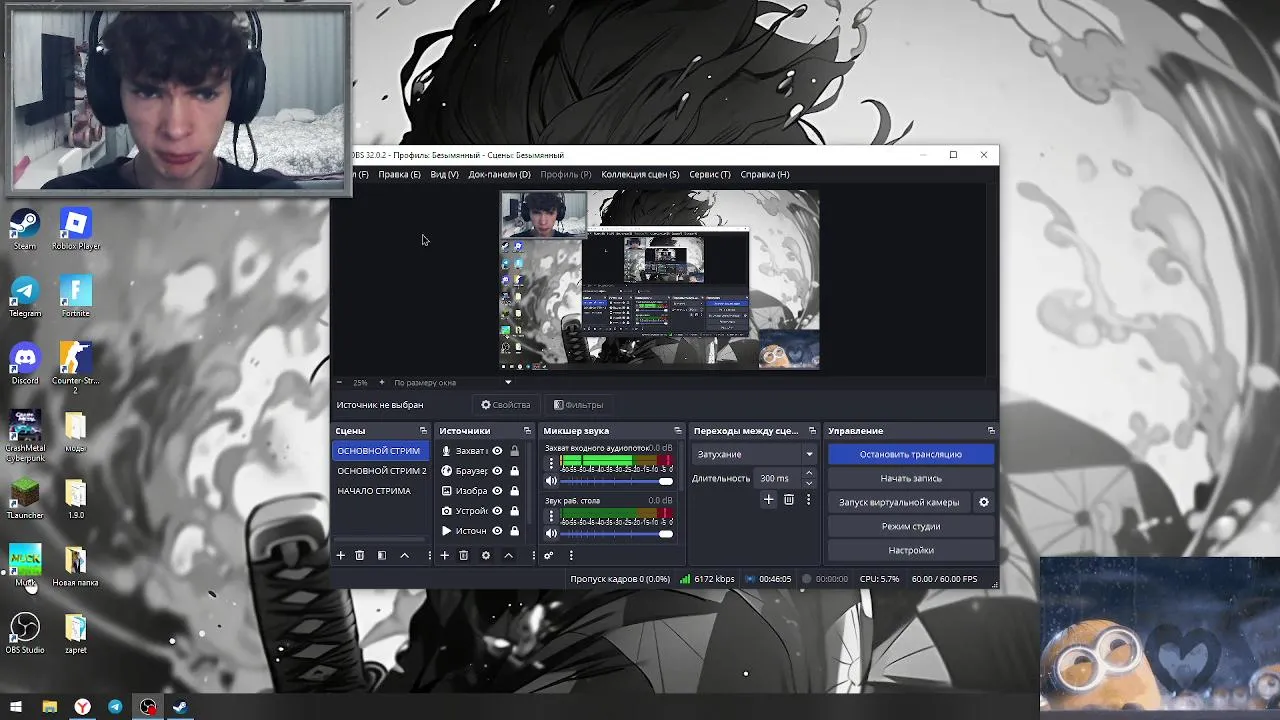Hide the Захват source via eye icon

[497, 451]
